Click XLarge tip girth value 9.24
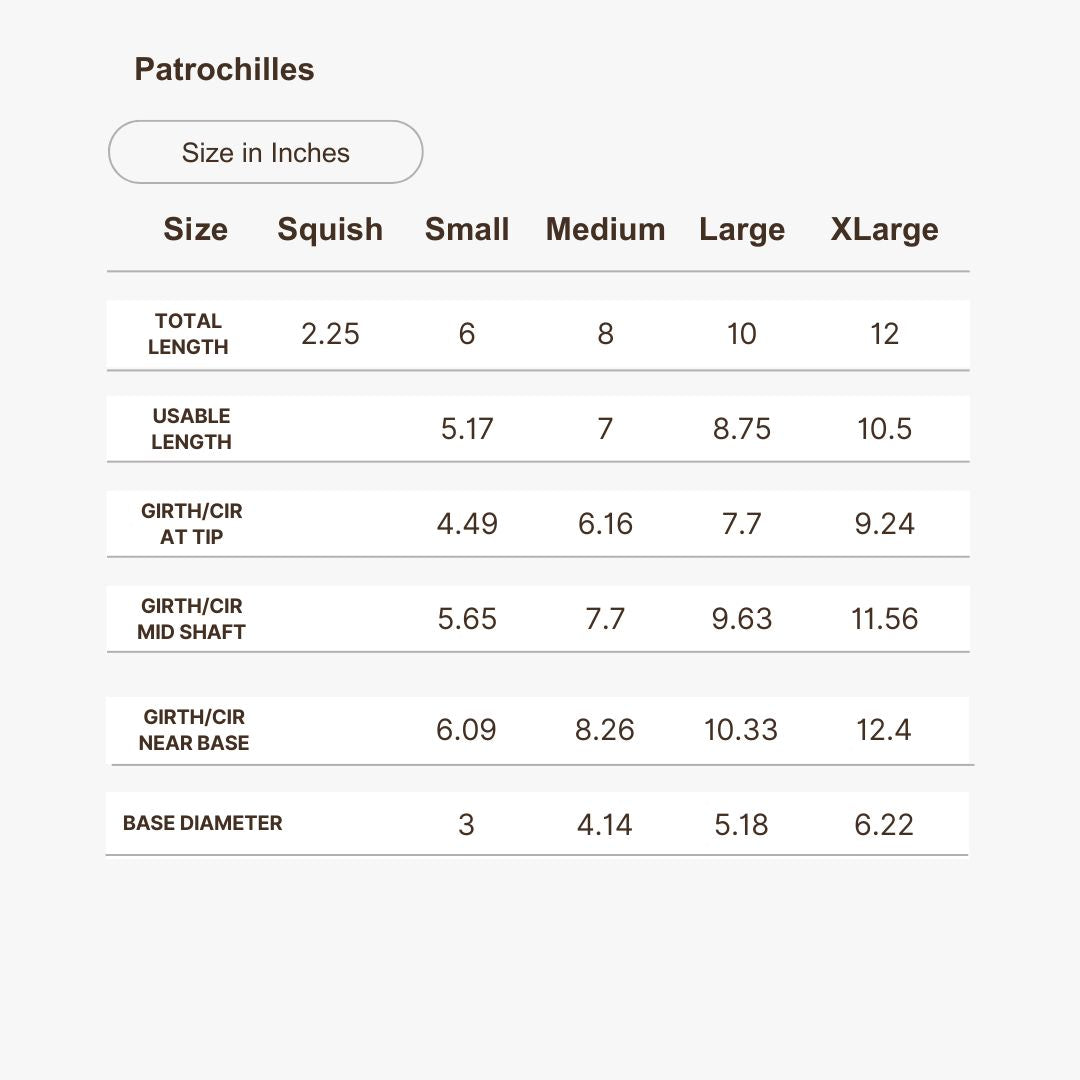Image resolution: width=1080 pixels, height=1080 pixels. point(884,523)
